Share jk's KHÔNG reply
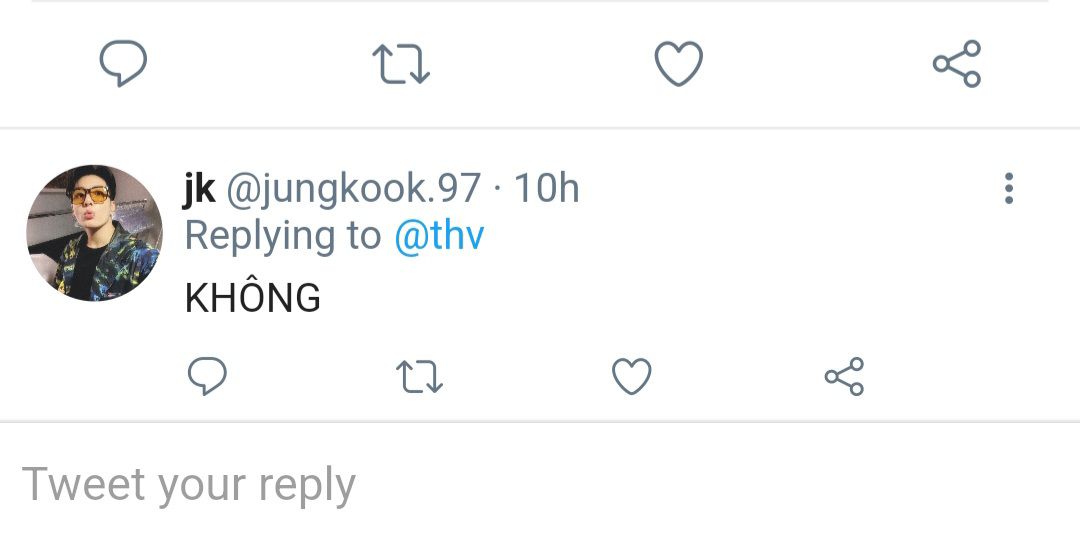Screen dimensions: 1080x546 [844, 377]
